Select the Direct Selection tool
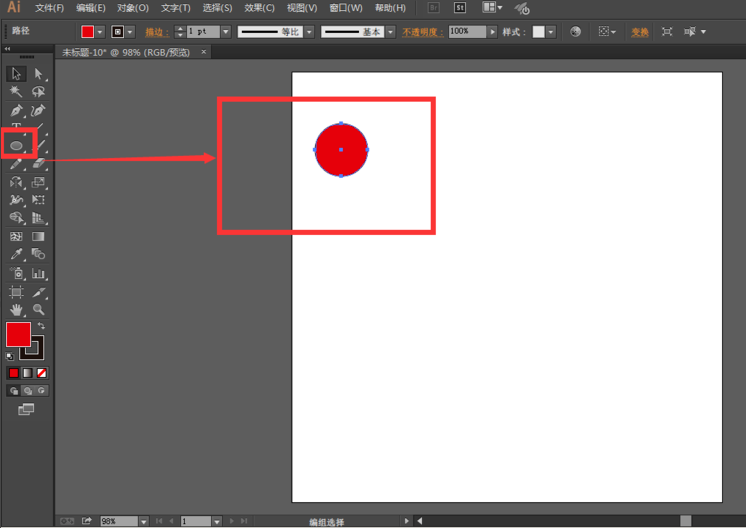 [x=38, y=73]
